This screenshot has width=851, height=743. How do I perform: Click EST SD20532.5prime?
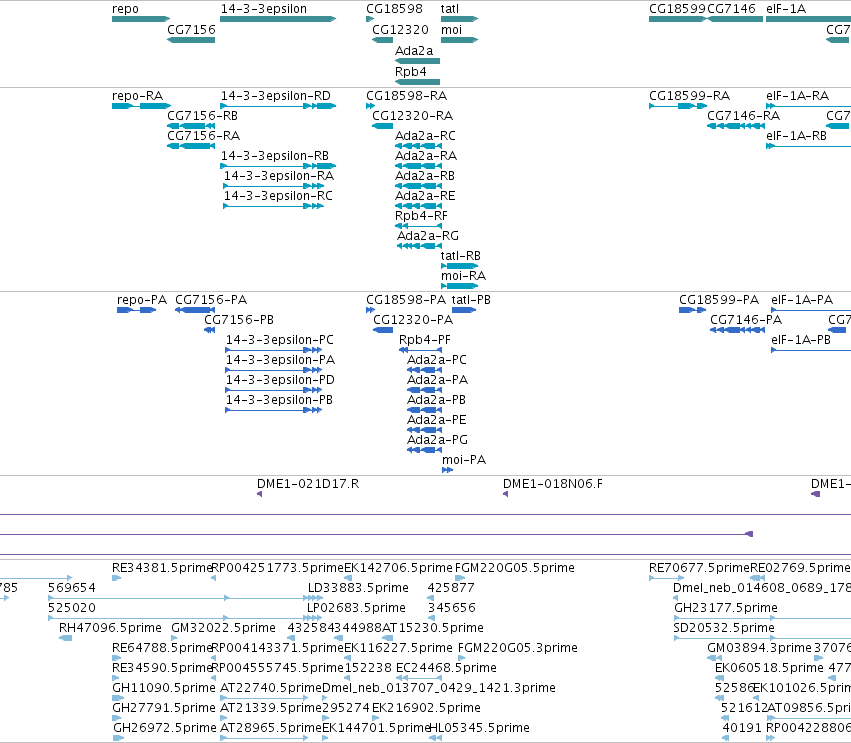click(x=724, y=628)
